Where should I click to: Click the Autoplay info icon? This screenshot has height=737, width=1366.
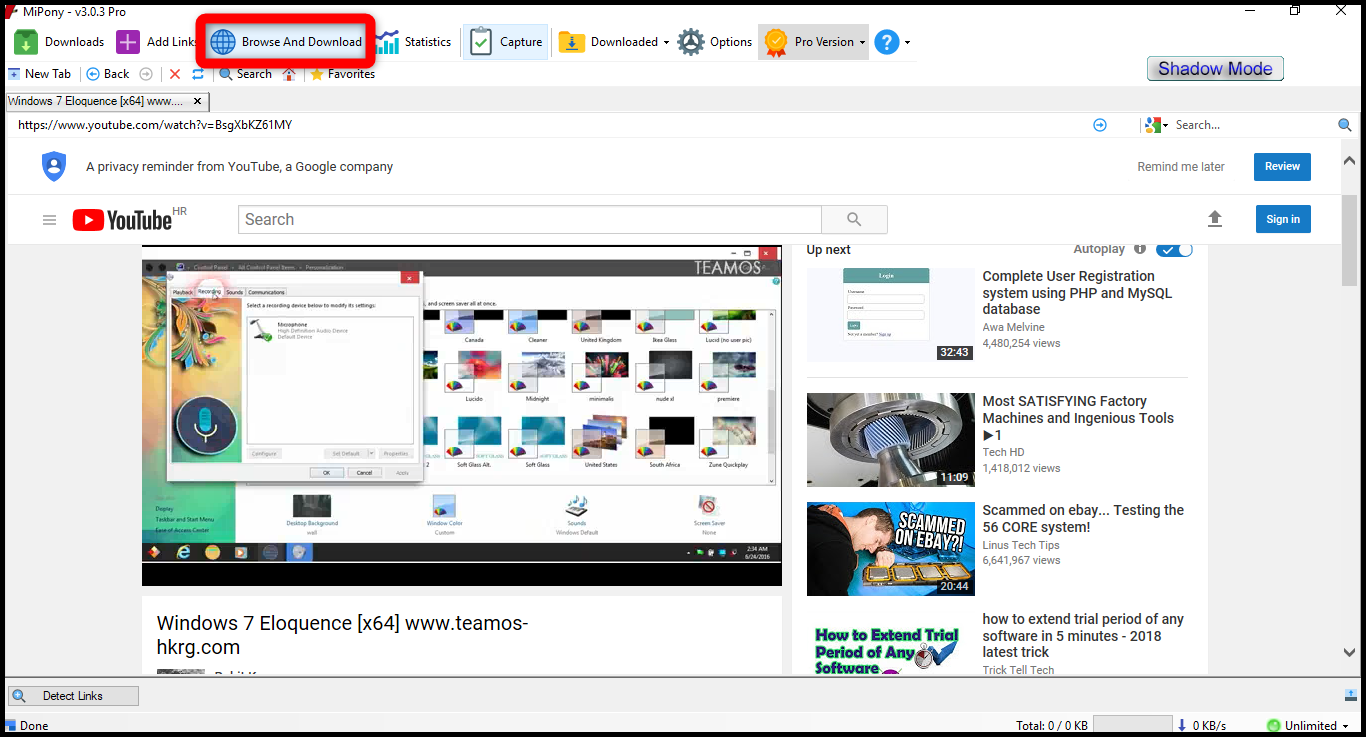point(1139,249)
